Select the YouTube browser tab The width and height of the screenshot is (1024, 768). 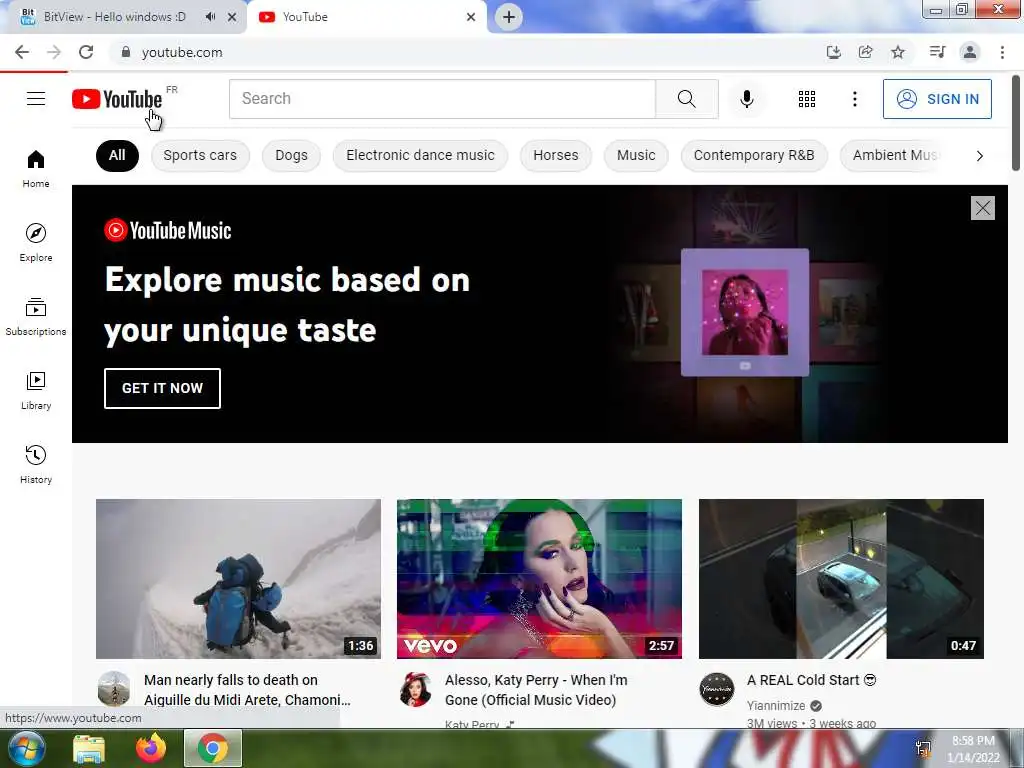(366, 17)
